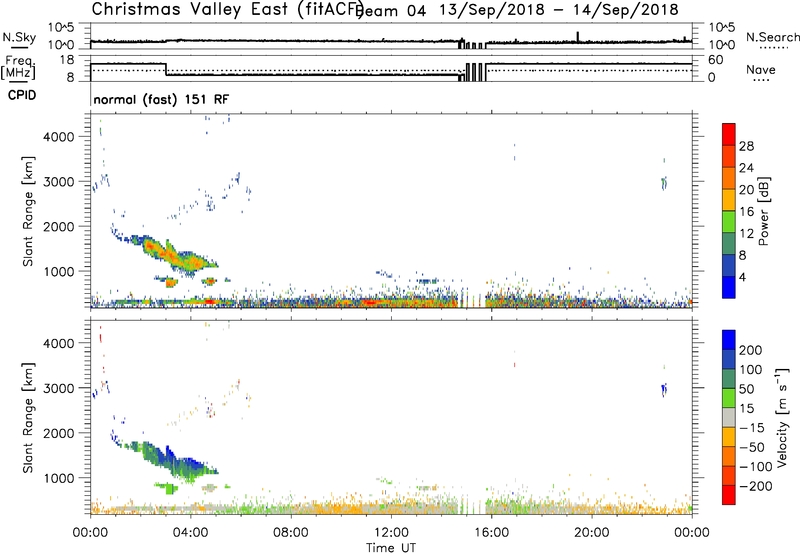
Task: Click the isolated echo near 23:00 in power panel
Action: pyautogui.click(x=664, y=183)
